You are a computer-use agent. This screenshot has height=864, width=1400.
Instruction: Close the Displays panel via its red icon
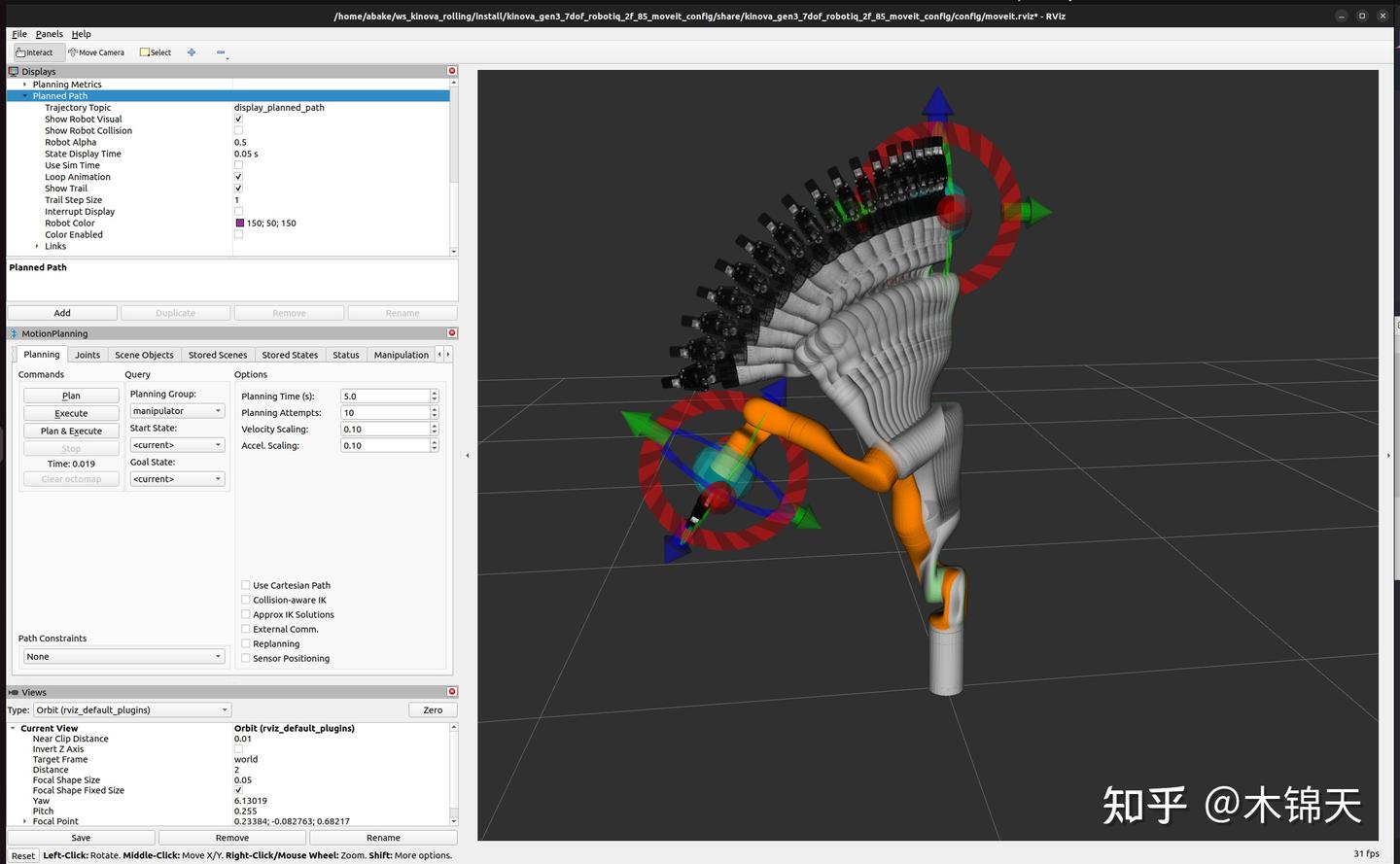pos(451,70)
